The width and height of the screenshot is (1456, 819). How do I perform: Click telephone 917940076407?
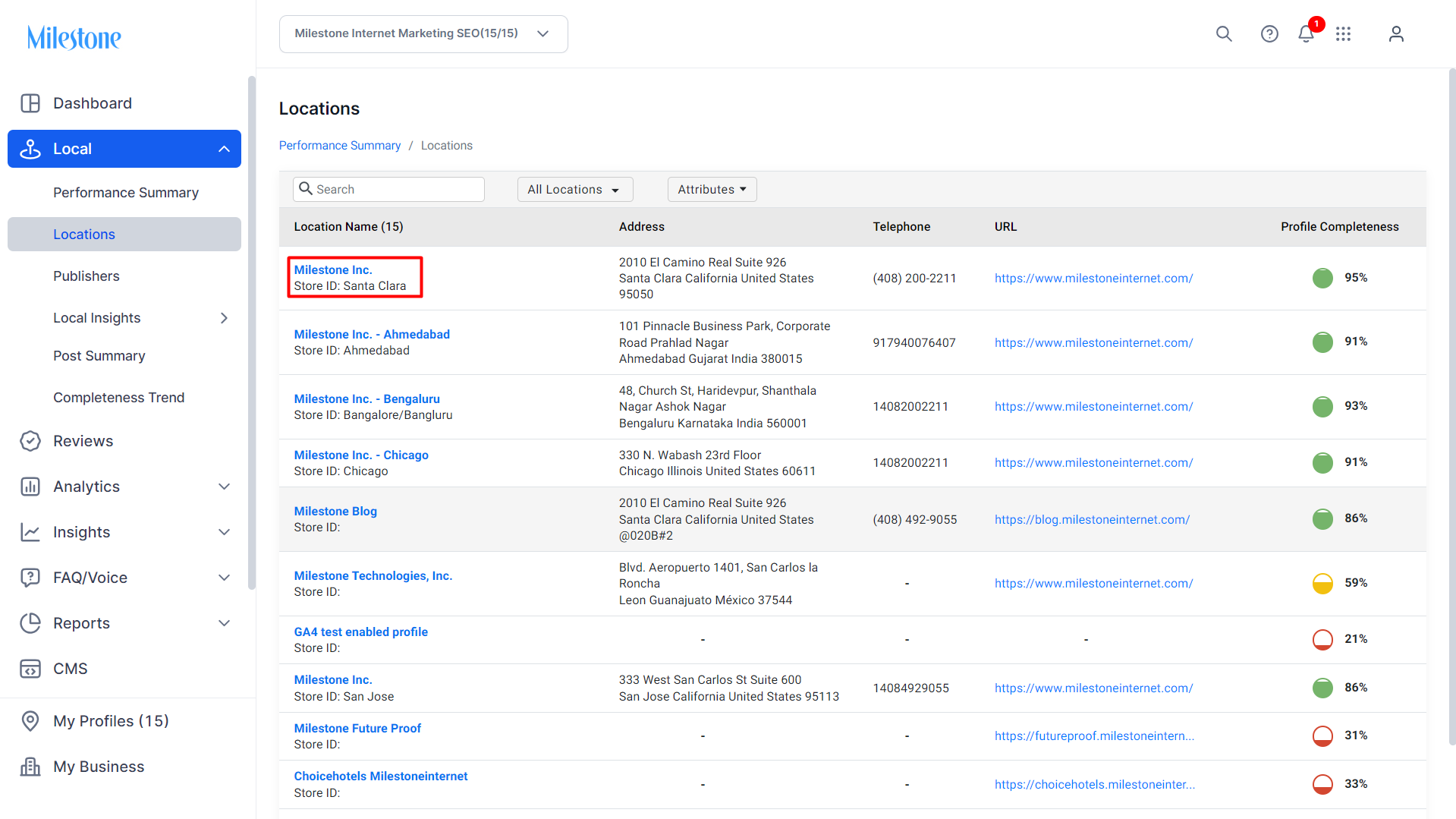coord(914,342)
